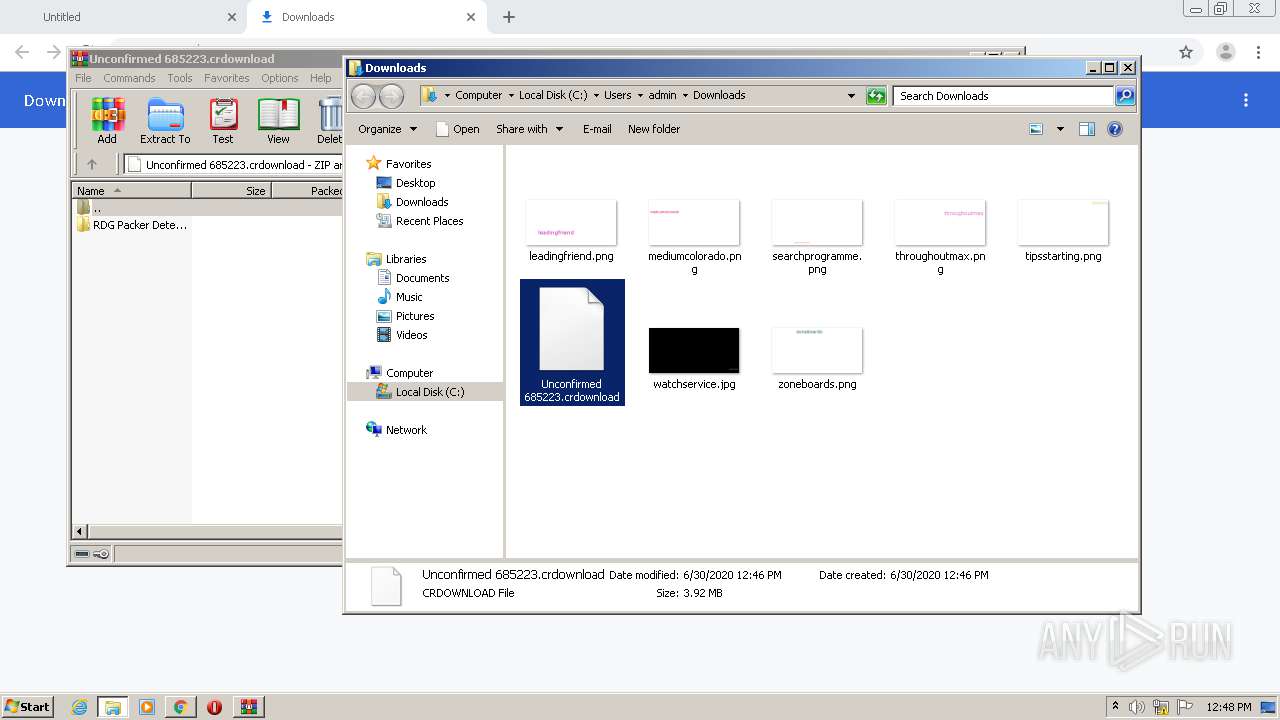This screenshot has height=720, width=1280.
Task: Show hidden tray icons arrow
Action: pyautogui.click(x=1116, y=707)
